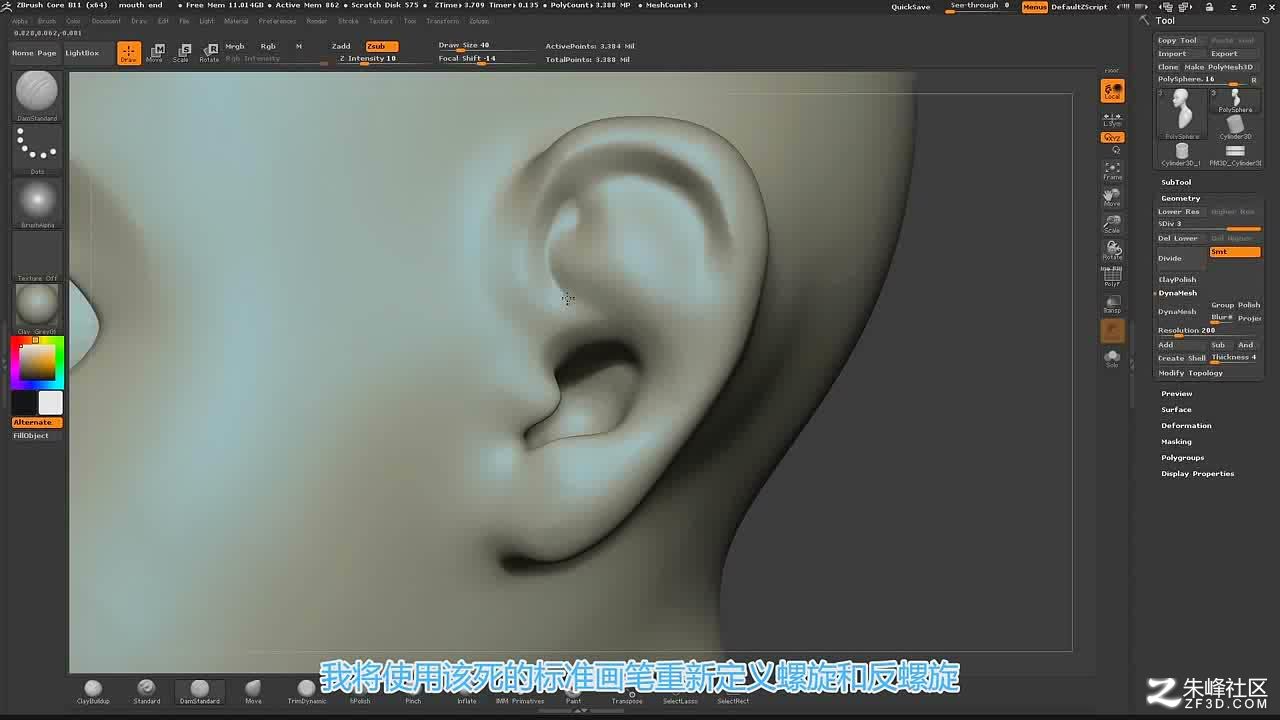Open the Stroke menu
This screenshot has height=720, width=1280.
tap(348, 21)
